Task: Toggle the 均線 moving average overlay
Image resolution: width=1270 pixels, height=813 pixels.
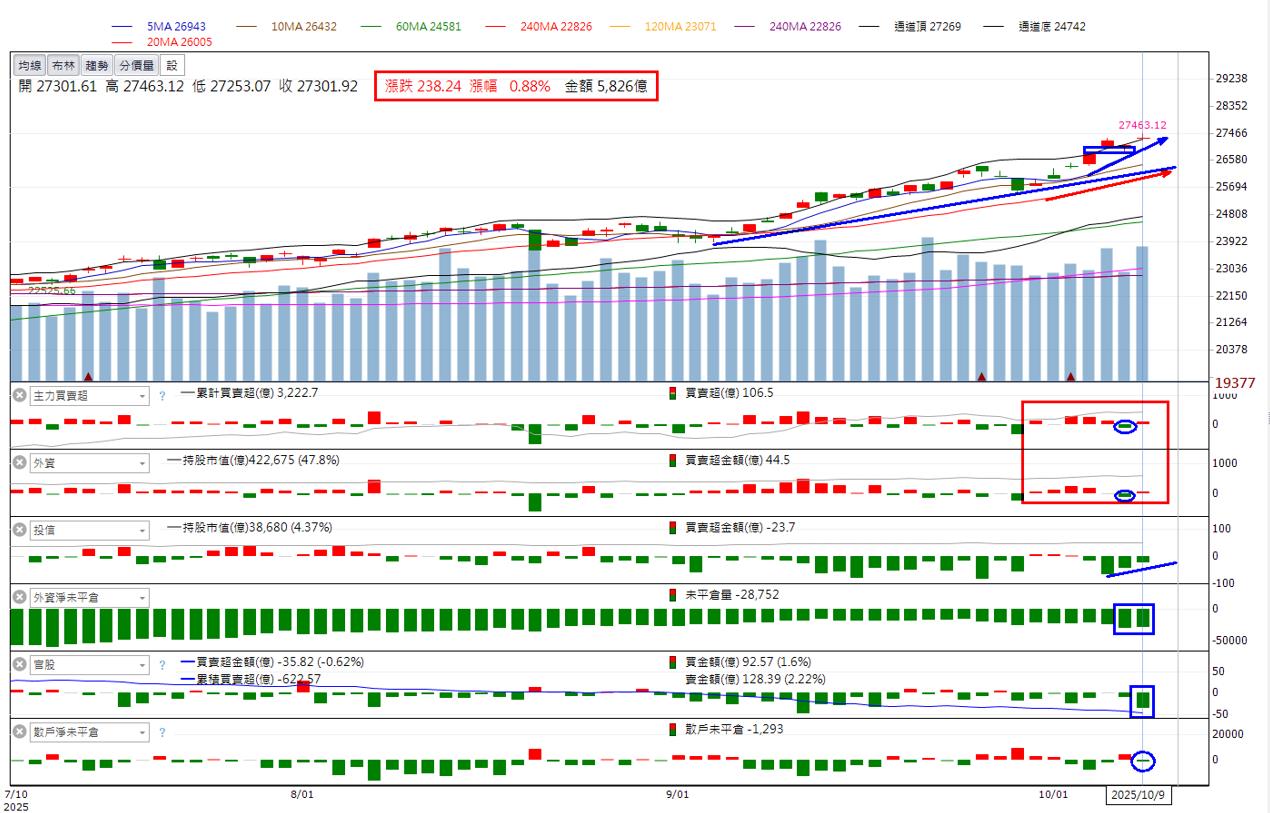Action: click(x=30, y=66)
